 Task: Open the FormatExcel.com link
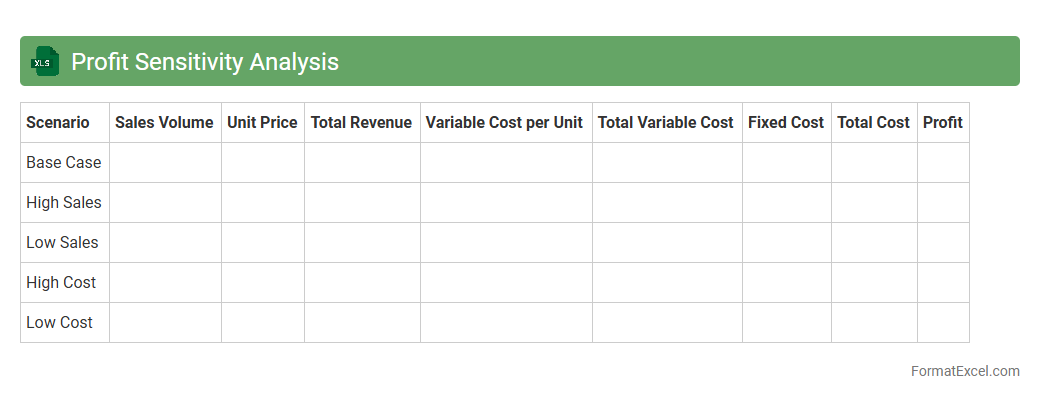click(x=964, y=371)
